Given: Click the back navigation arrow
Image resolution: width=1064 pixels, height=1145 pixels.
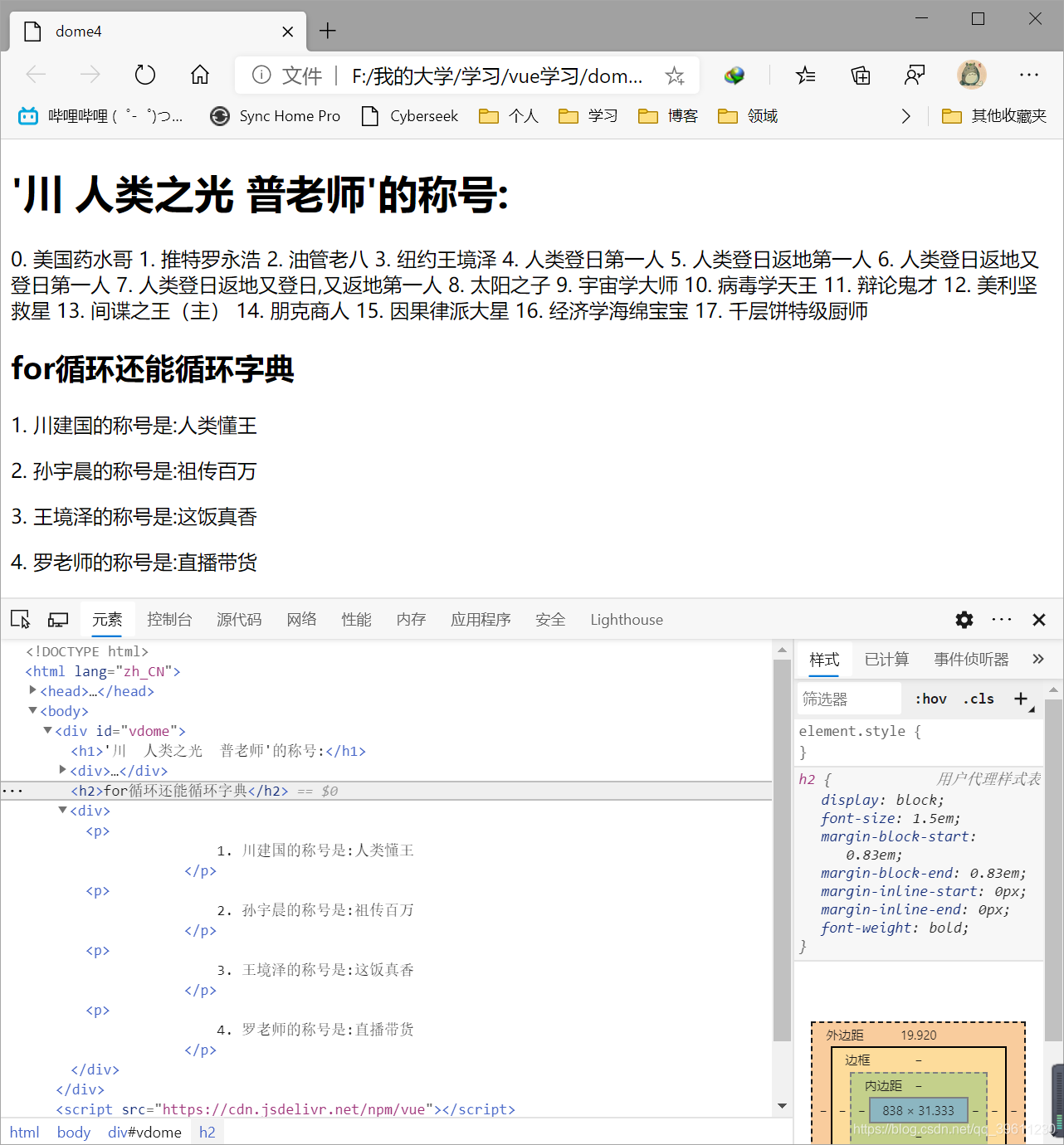Looking at the screenshot, I should click(36, 75).
